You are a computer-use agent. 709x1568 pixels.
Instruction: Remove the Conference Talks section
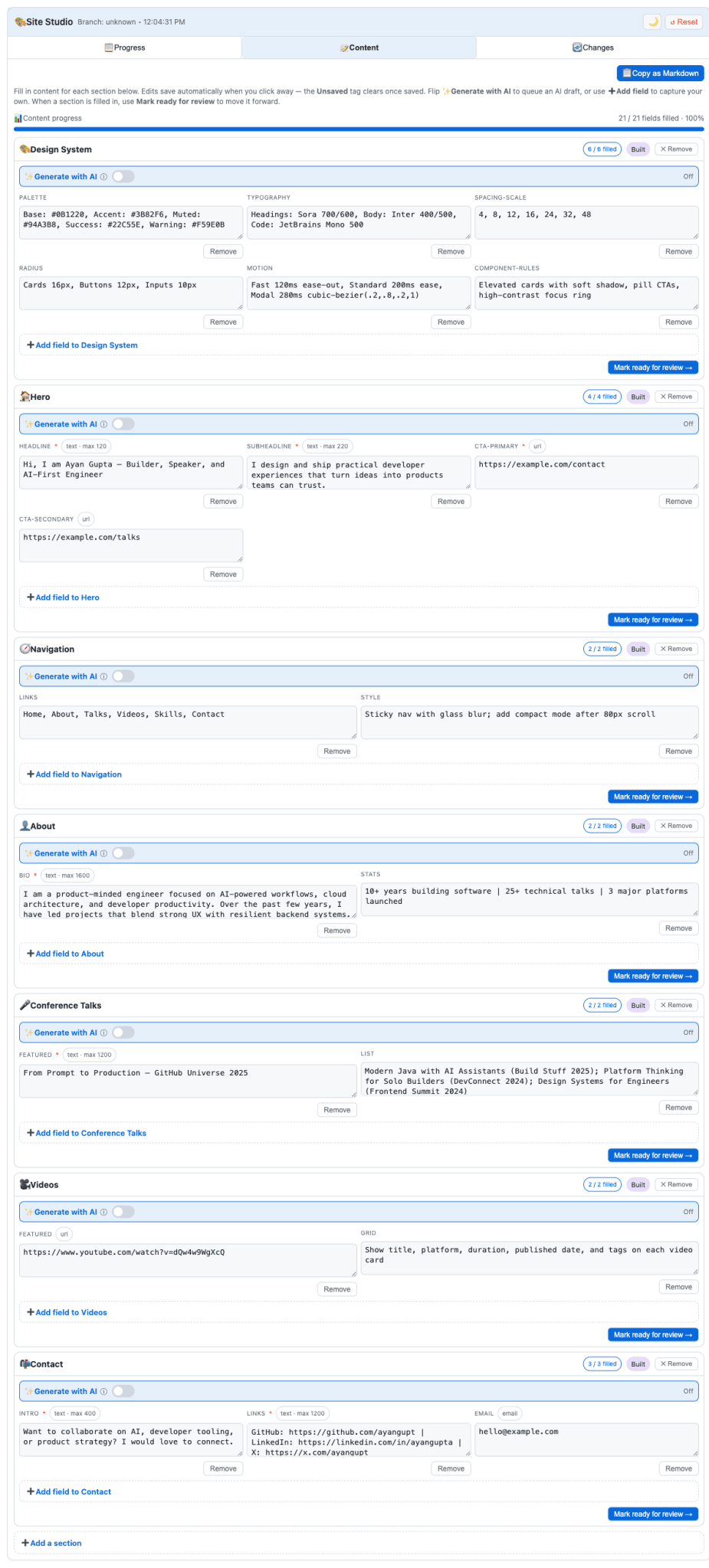pyautogui.click(x=676, y=1005)
